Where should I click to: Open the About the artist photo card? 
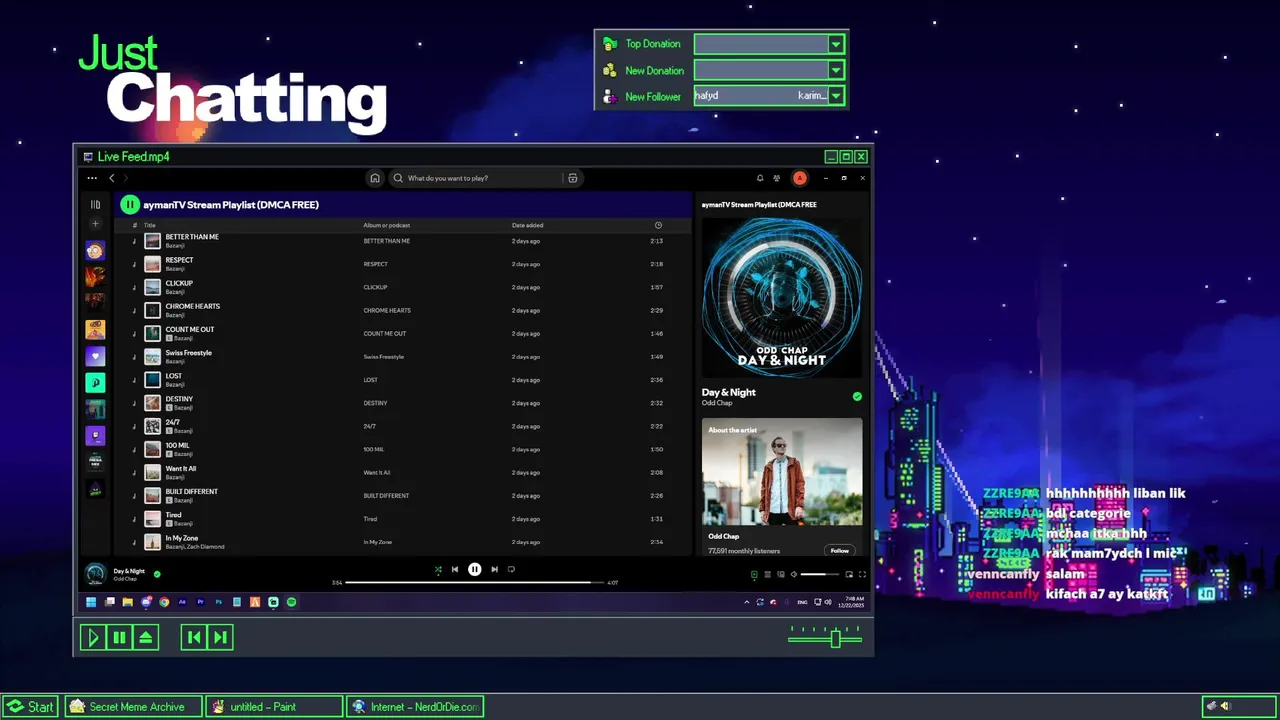coord(782,472)
